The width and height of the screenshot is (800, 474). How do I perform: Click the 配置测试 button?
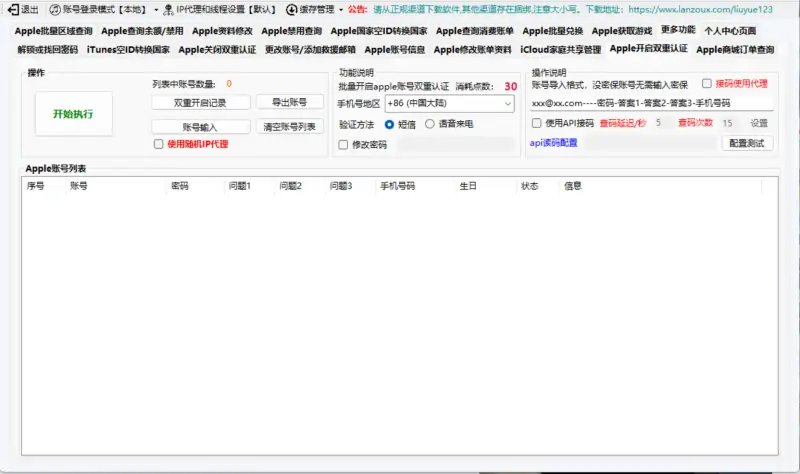coord(747,143)
